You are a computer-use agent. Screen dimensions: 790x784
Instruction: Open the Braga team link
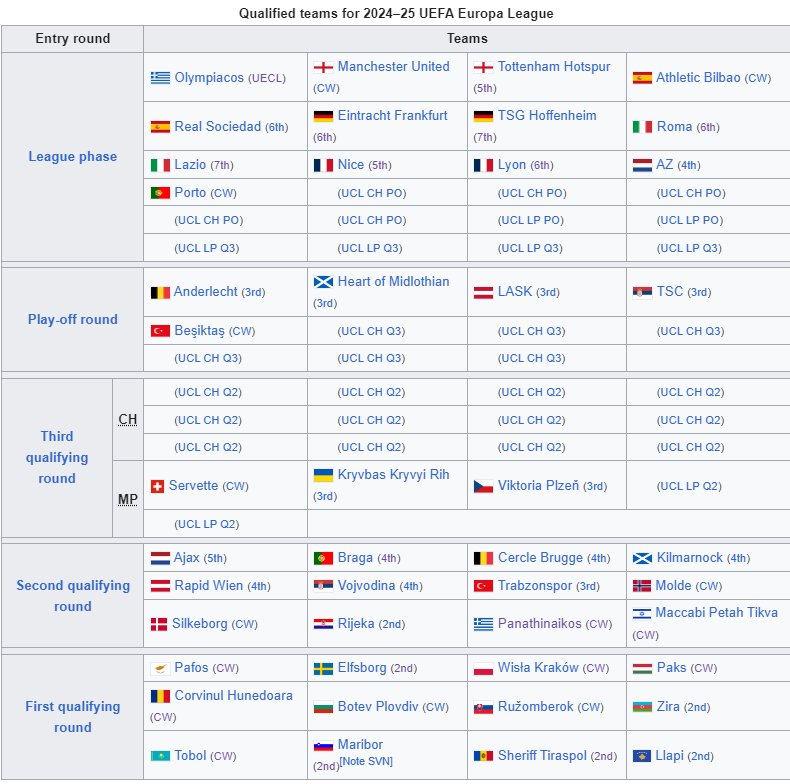click(355, 558)
